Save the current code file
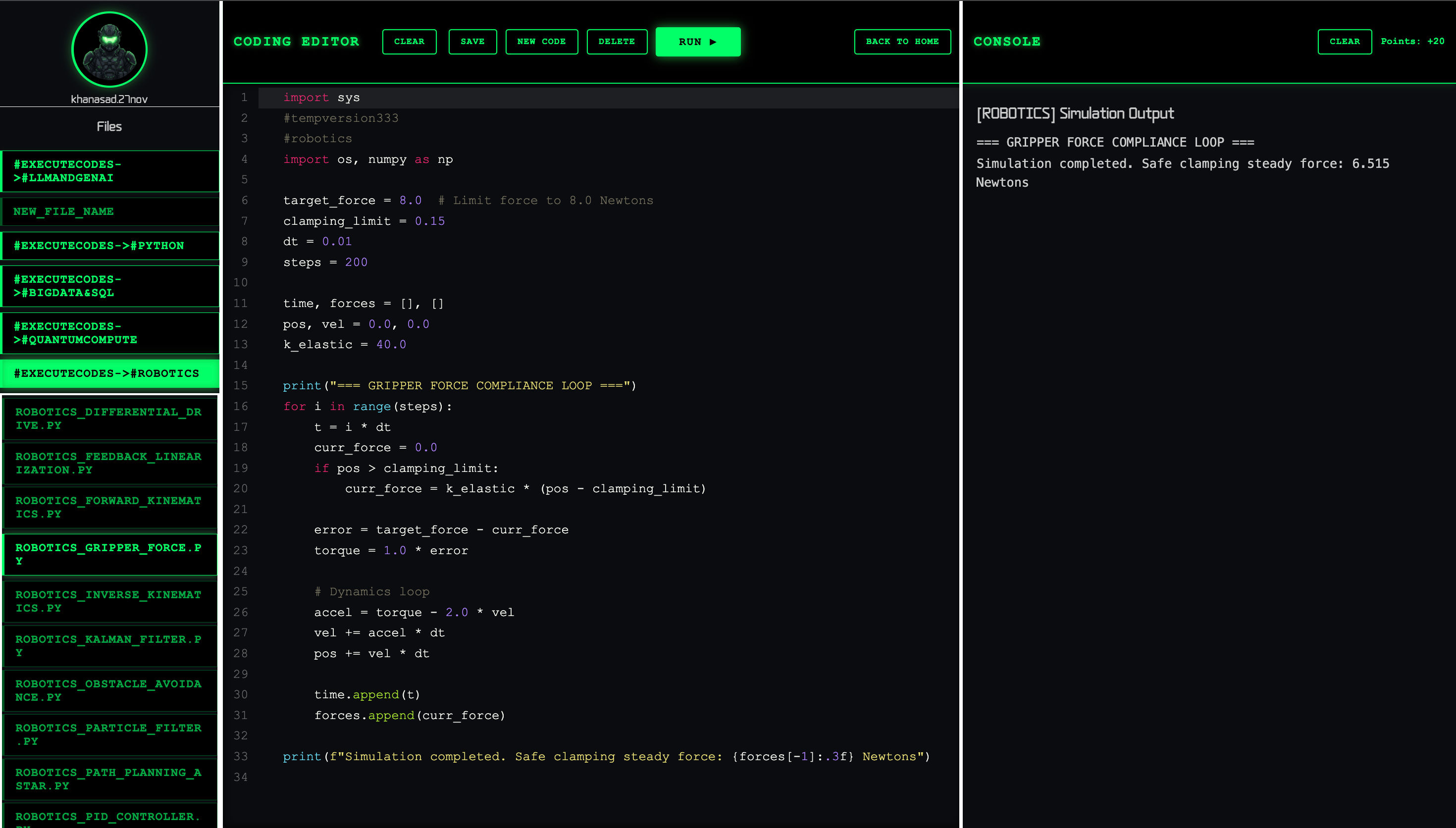Image resolution: width=1456 pixels, height=828 pixels. point(472,42)
